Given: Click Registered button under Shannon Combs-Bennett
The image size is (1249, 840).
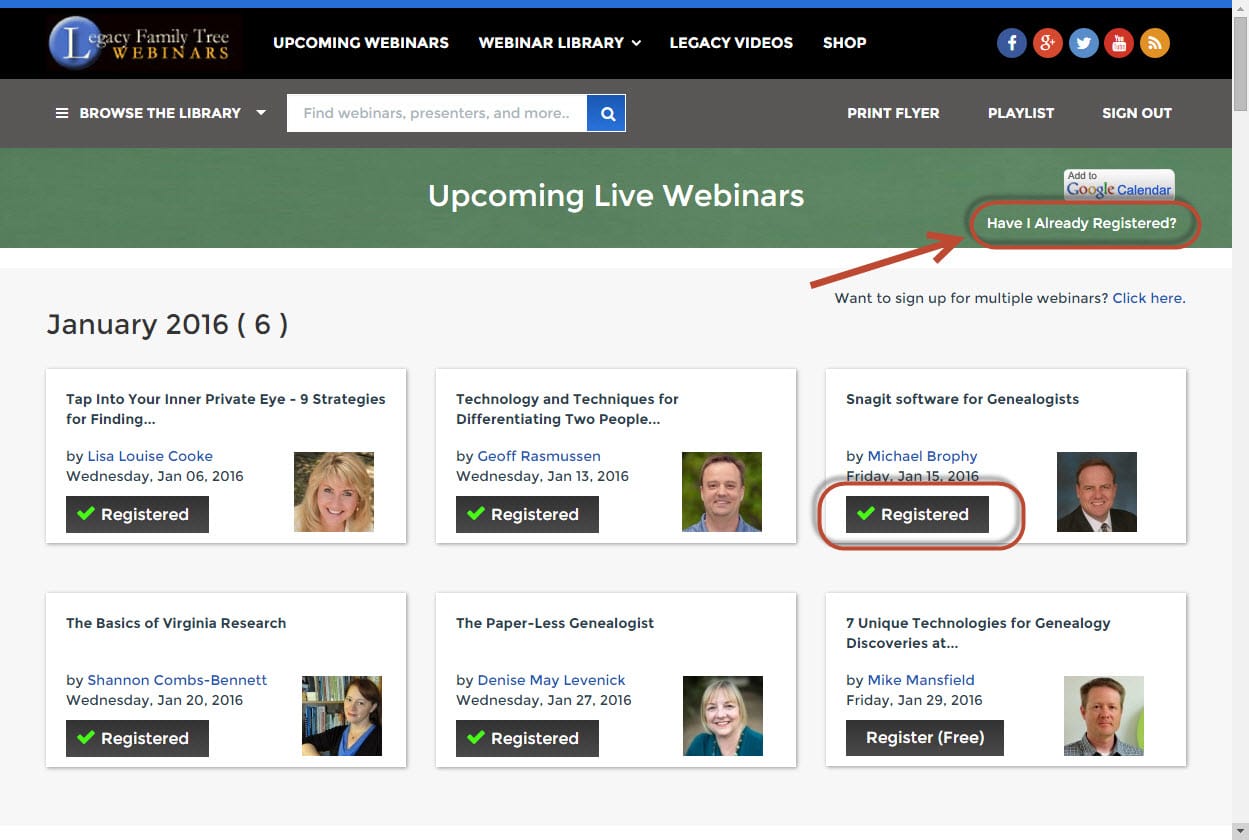Looking at the screenshot, I should (x=137, y=738).
